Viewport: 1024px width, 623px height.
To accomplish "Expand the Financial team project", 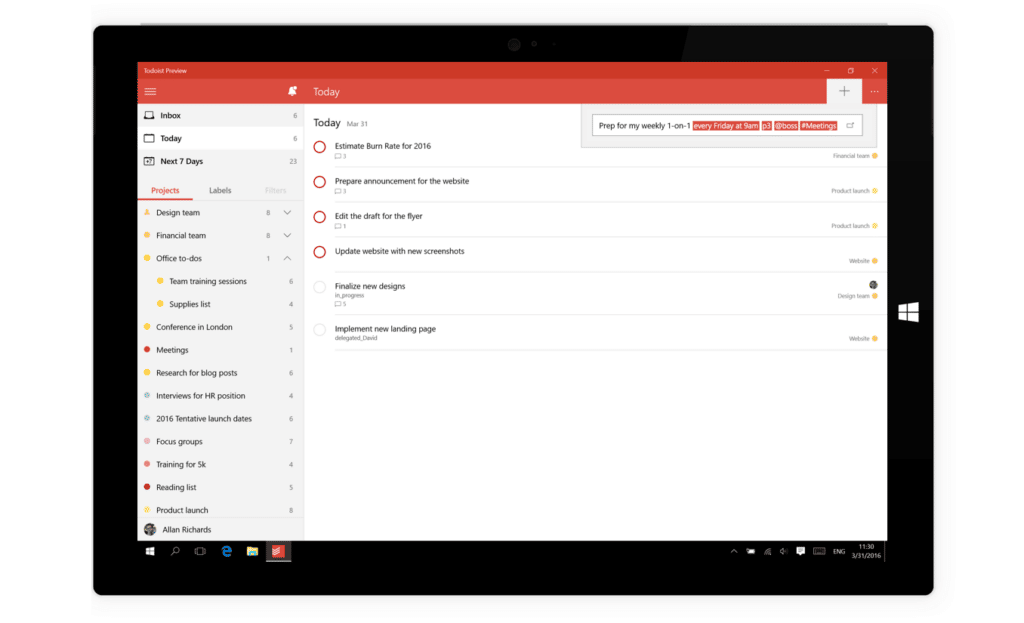I will click(288, 235).
